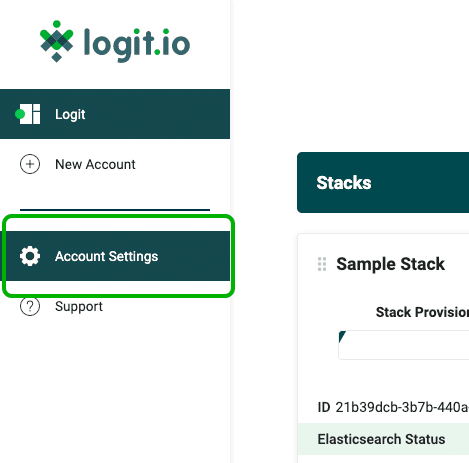Click the ID label in stack card
The height and width of the screenshot is (463, 469).
coord(324,407)
